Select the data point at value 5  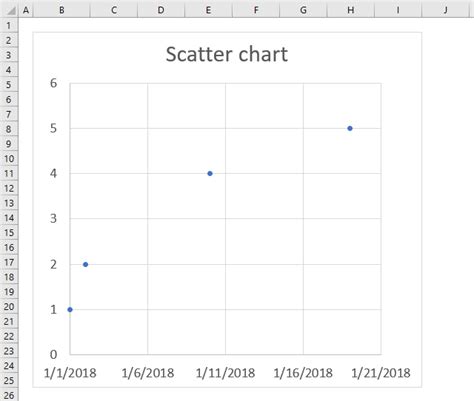[x=350, y=128]
